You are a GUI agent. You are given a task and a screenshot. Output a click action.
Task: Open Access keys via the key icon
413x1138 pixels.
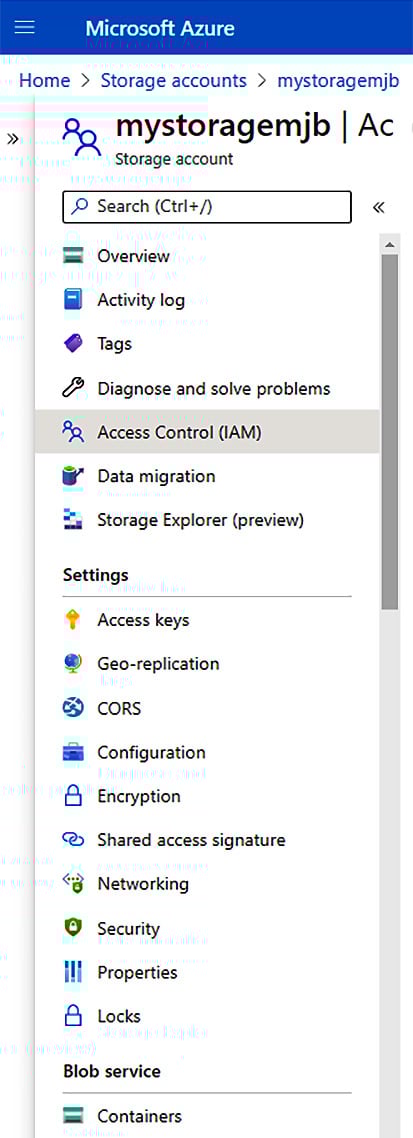[x=73, y=620]
